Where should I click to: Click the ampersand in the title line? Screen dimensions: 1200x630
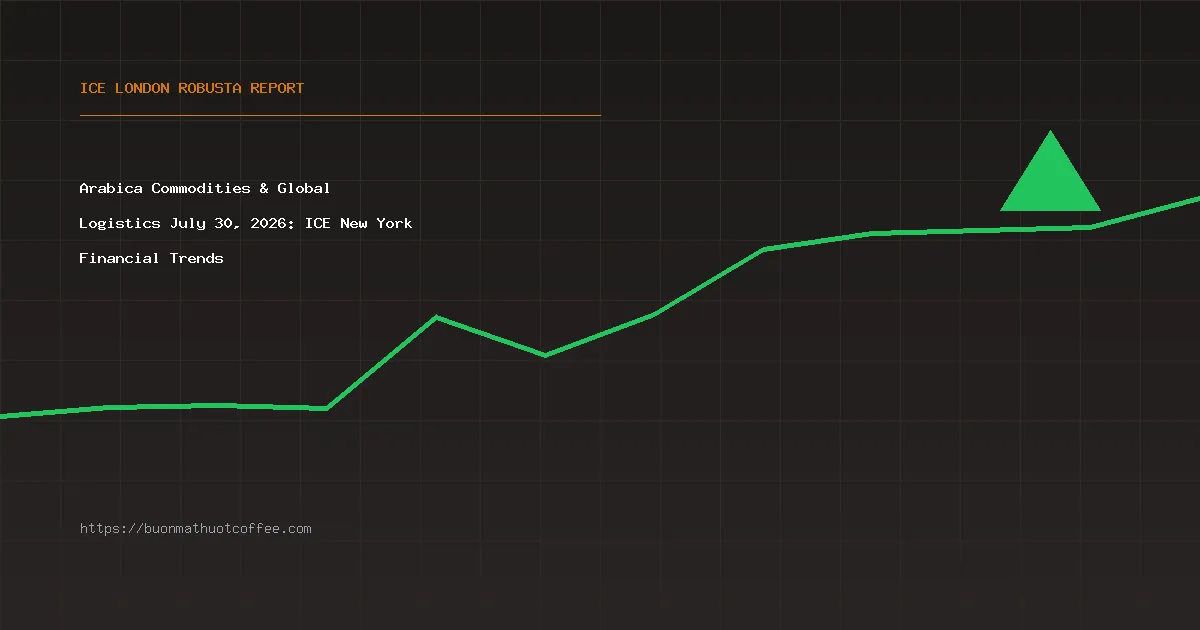tap(264, 188)
